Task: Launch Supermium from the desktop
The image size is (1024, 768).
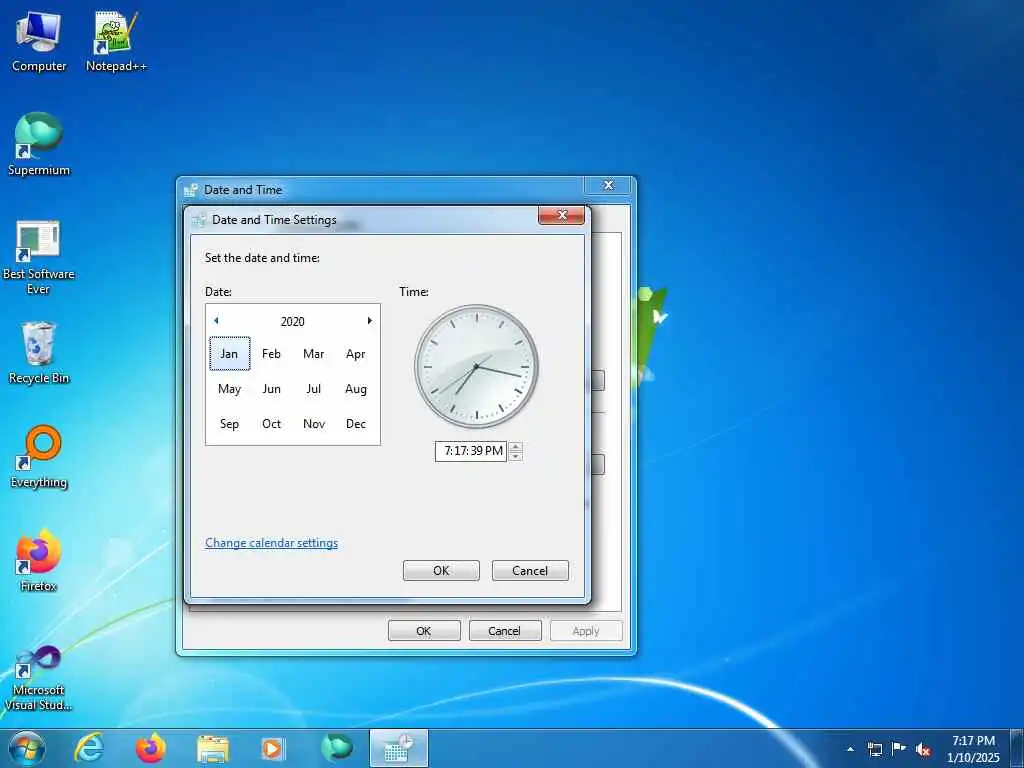Action: tap(39, 144)
